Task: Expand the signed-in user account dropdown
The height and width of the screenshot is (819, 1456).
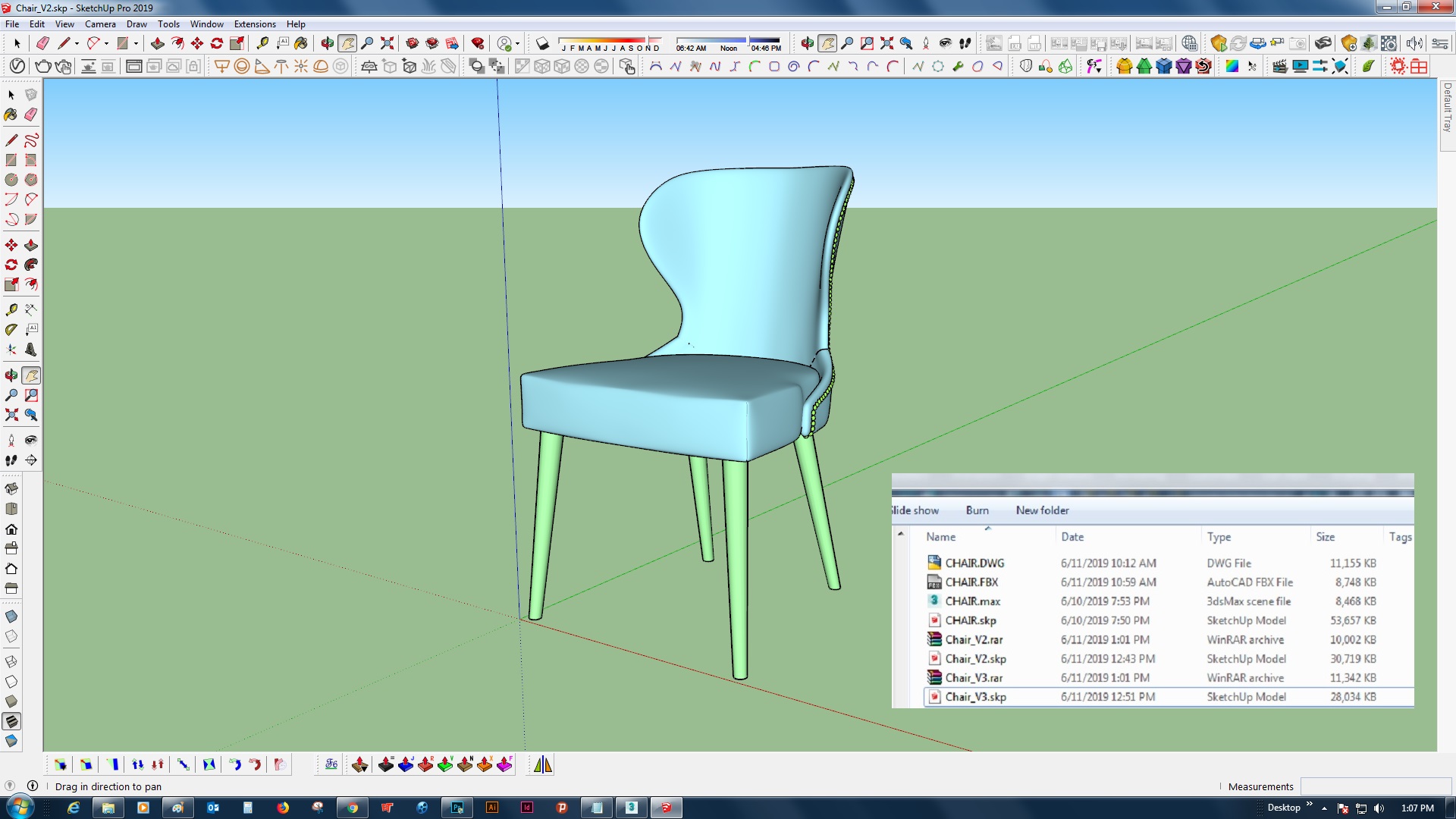Action: (x=517, y=43)
